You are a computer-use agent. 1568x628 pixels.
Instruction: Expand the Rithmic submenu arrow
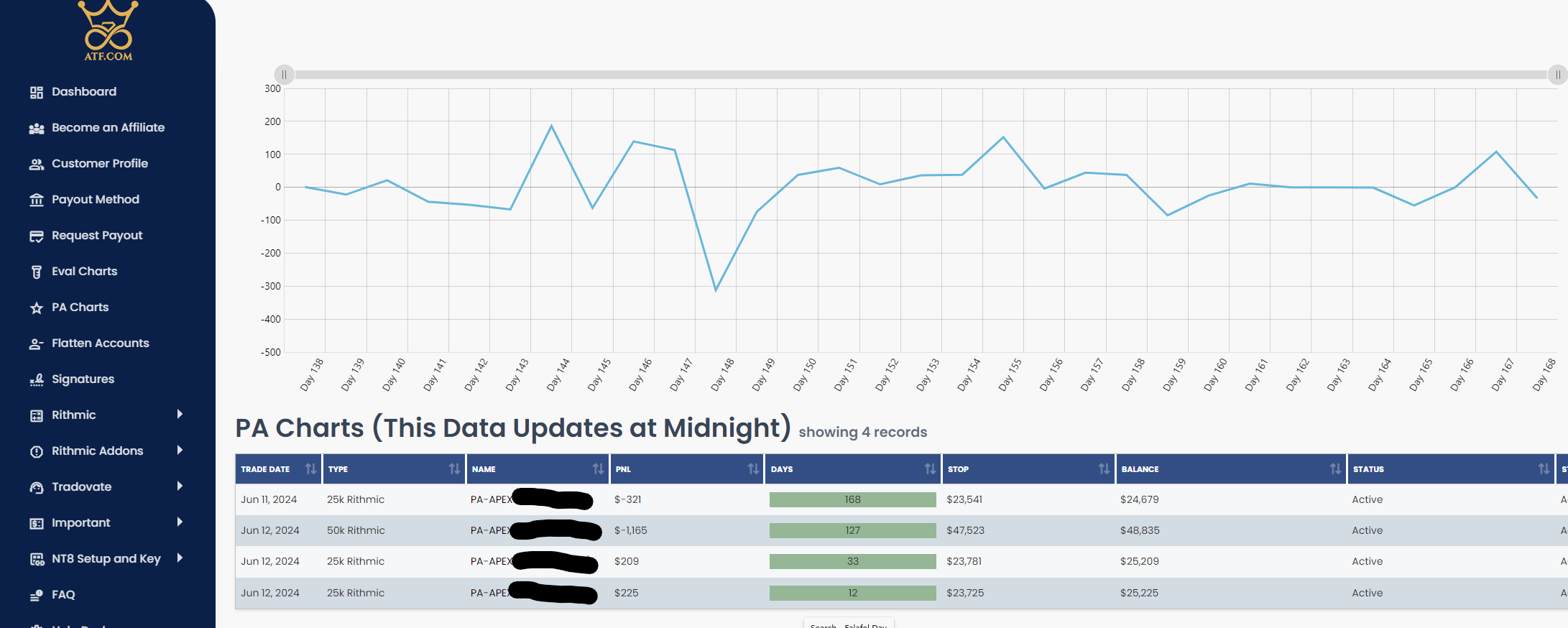coord(180,415)
